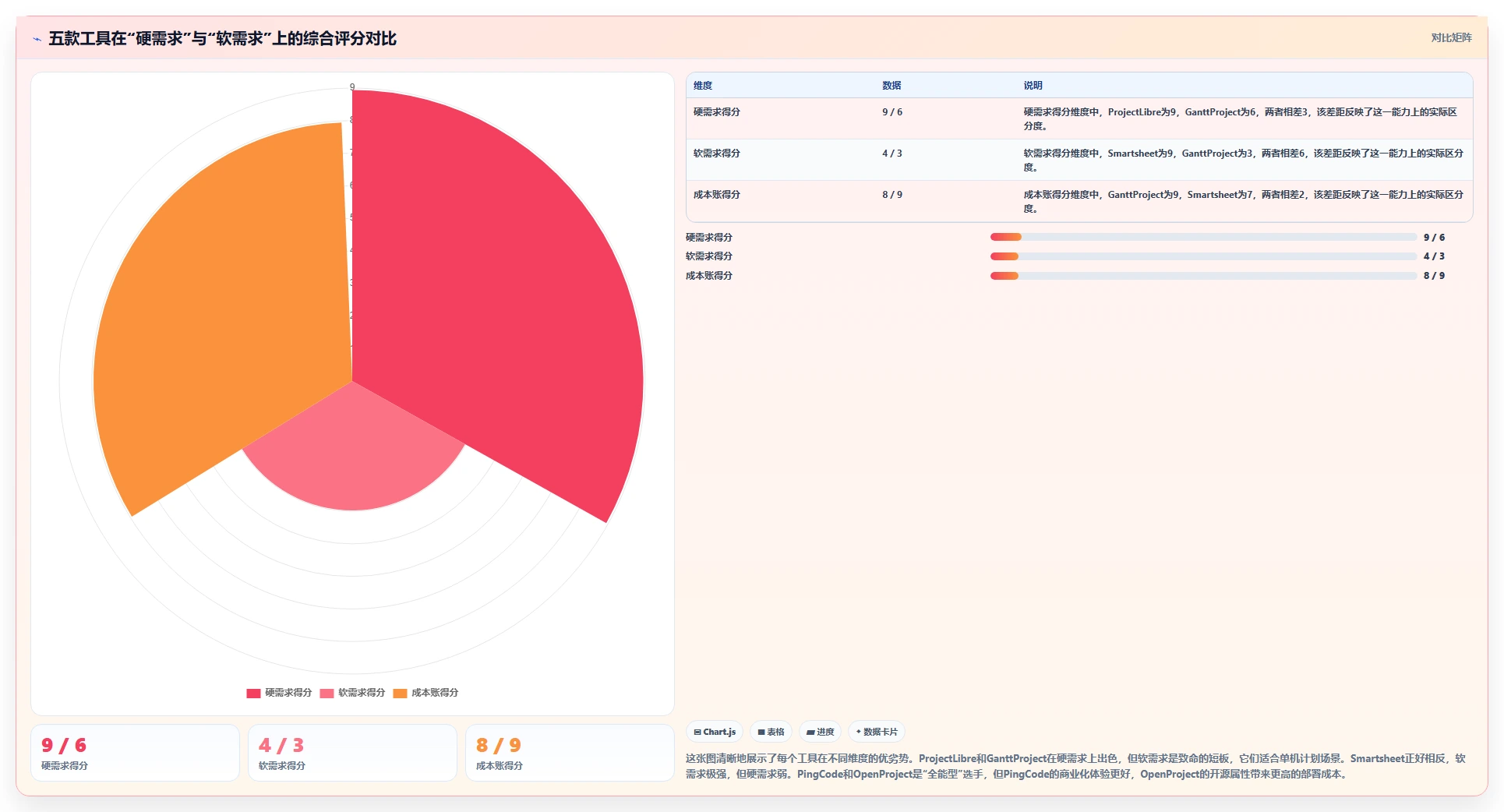1504x812 pixels.
Task: Click the chart icon beside the title
Action: [37, 39]
